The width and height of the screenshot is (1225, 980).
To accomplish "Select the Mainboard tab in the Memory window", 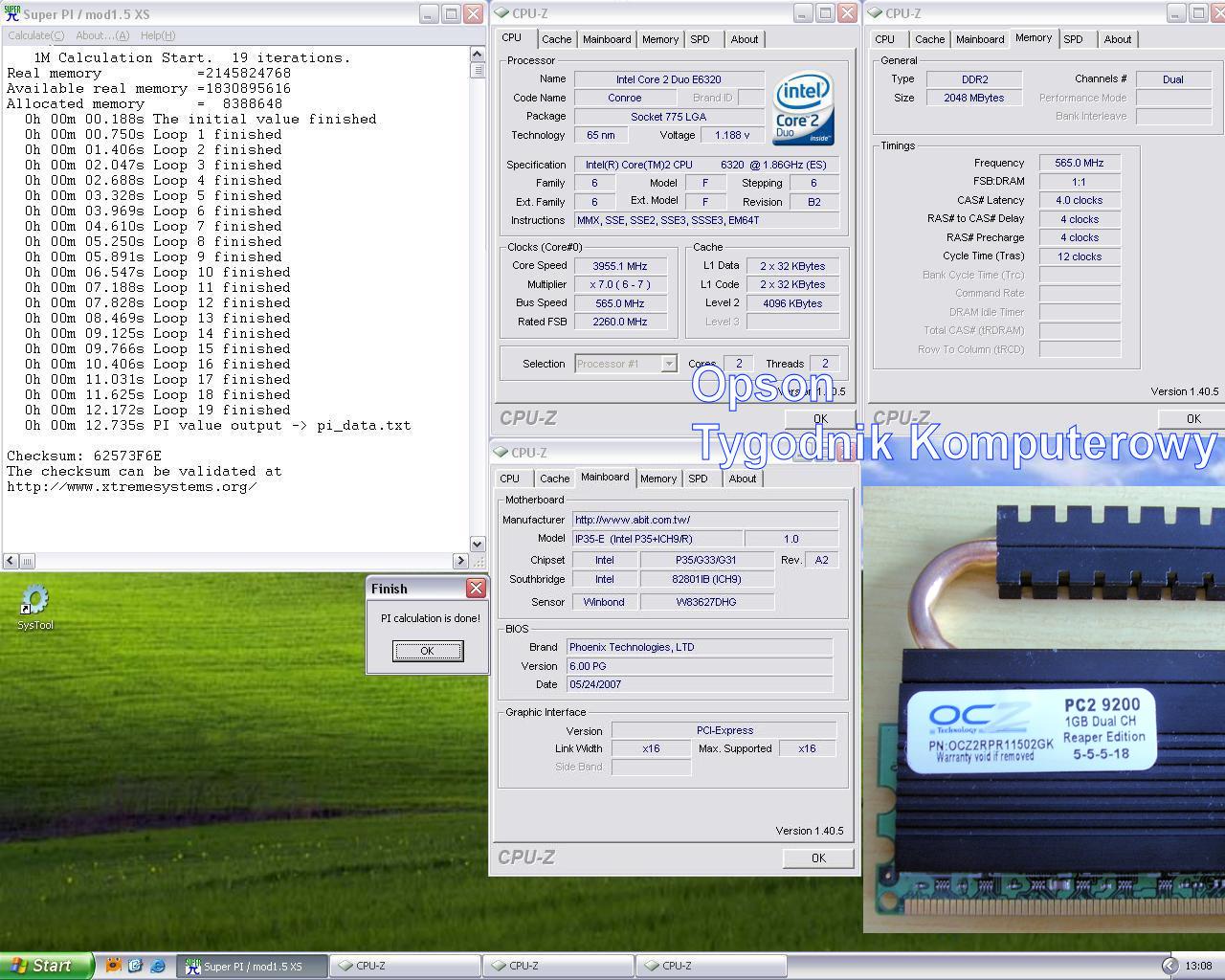I will point(980,39).
